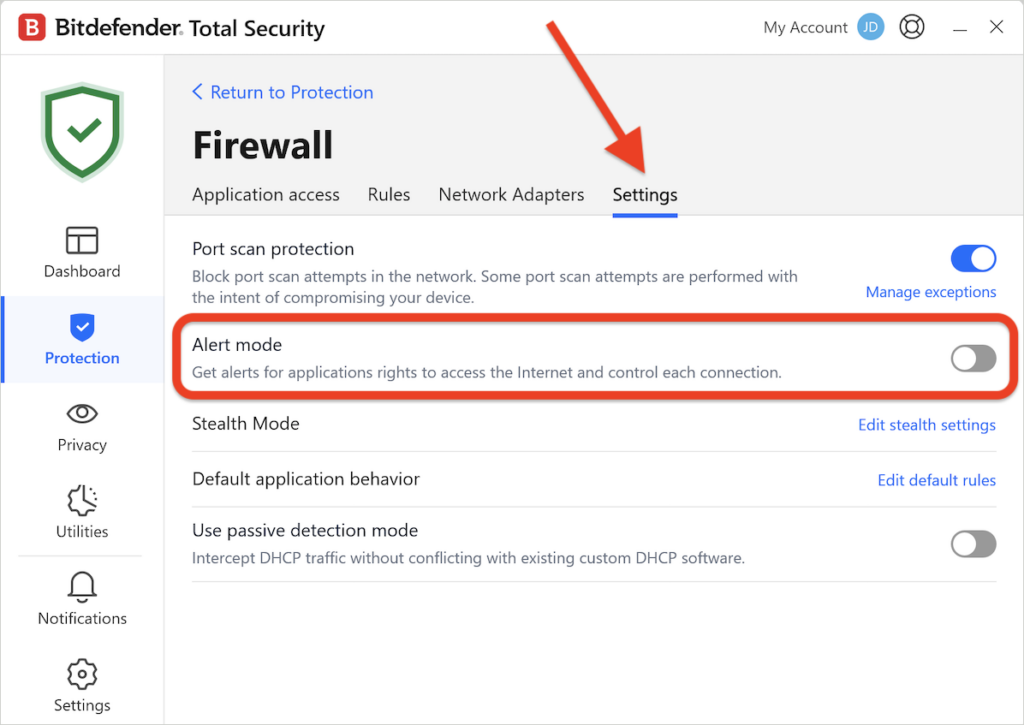Edit stealth settings for Stealth Mode
Screen dimensions: 1024x725
pyautogui.click(x=926, y=424)
